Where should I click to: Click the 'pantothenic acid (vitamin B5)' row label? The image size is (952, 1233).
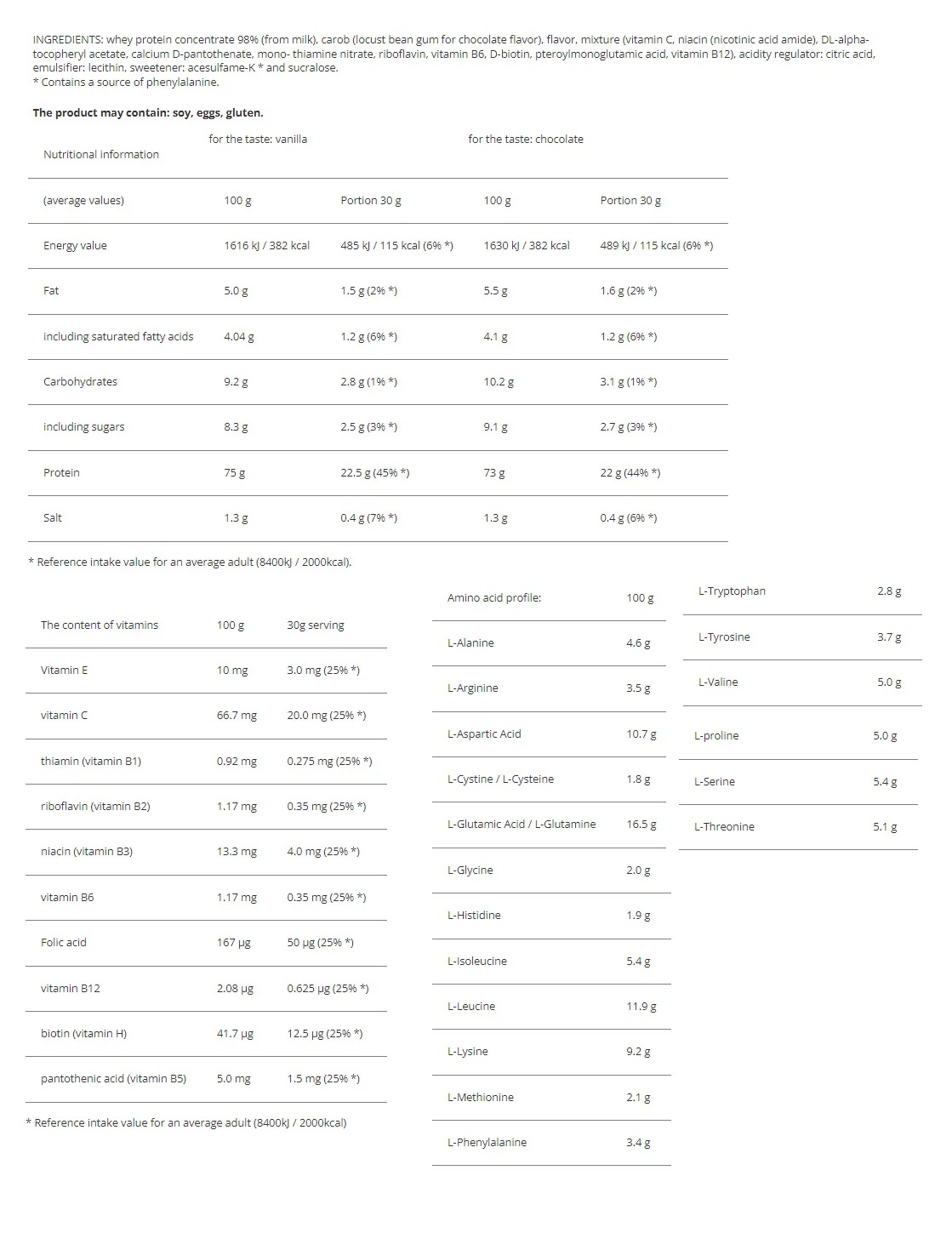coord(113,1078)
